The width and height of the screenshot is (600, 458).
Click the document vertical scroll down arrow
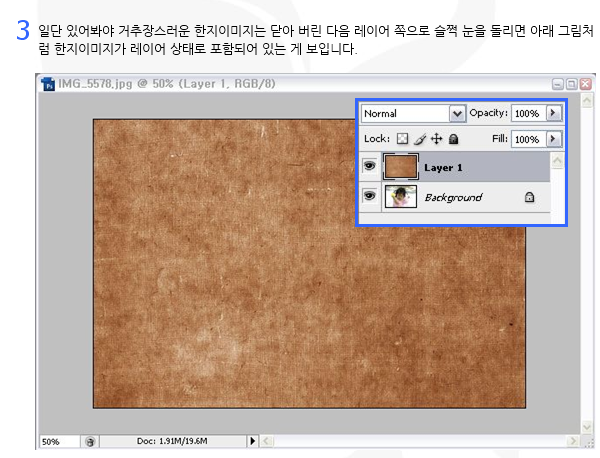pyautogui.click(x=587, y=427)
